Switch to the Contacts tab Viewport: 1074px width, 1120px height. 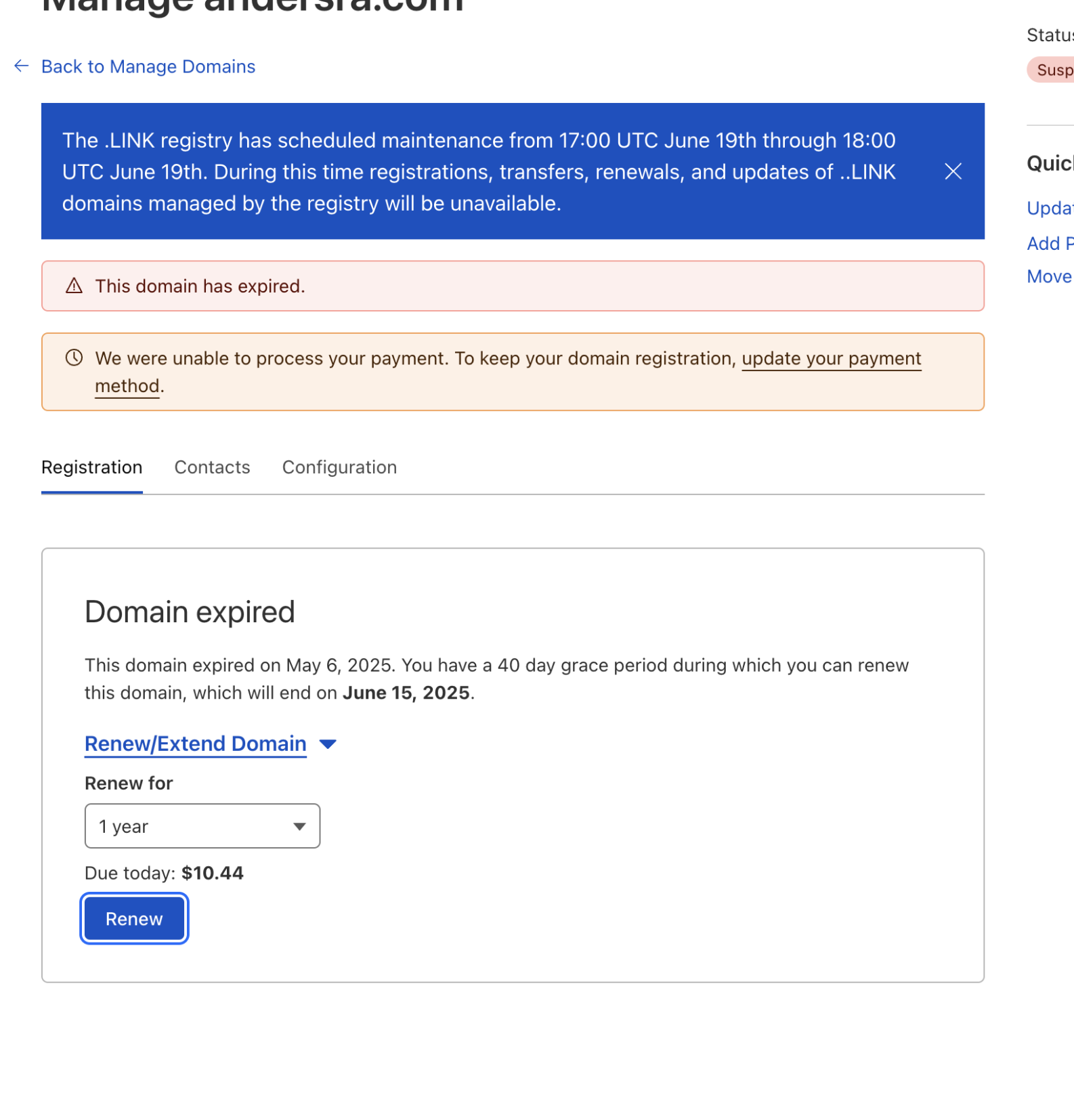212,467
